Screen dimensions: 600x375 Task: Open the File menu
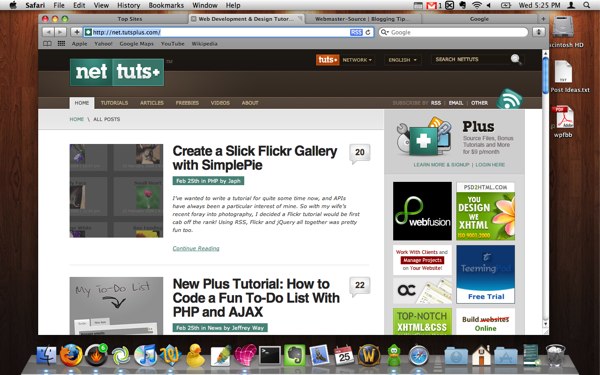coord(59,5)
